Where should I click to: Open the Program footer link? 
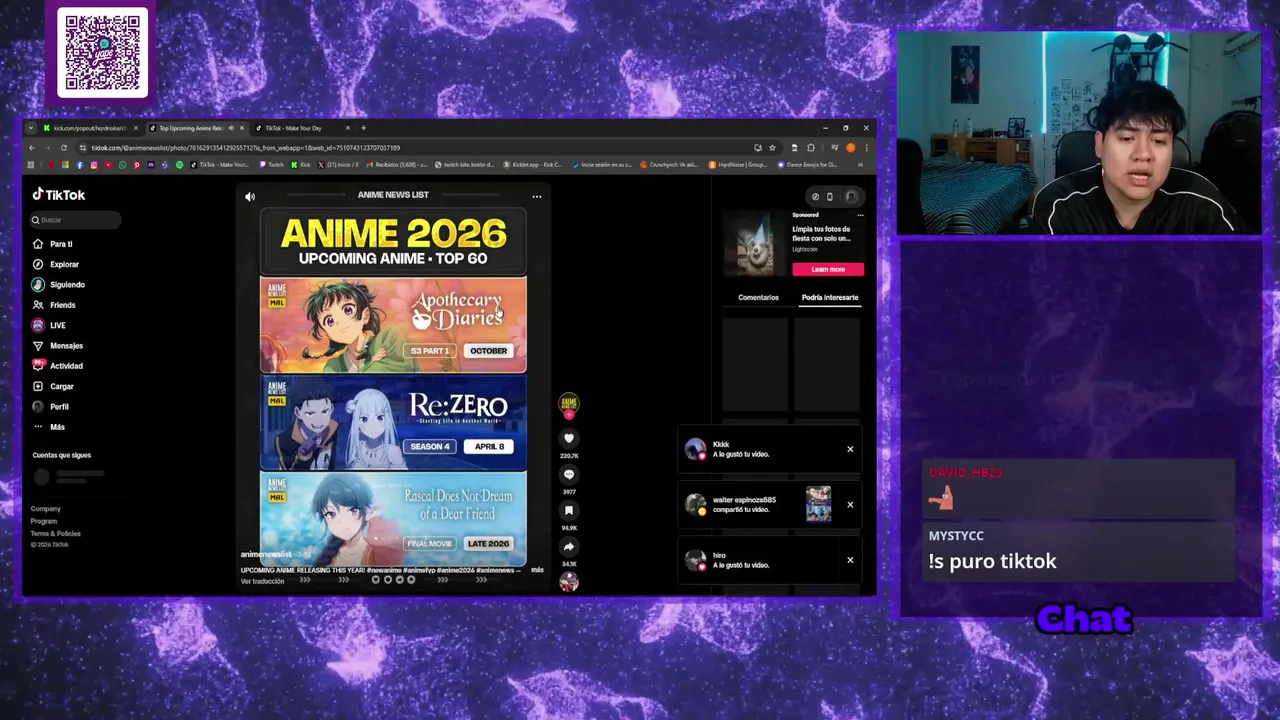click(x=44, y=521)
